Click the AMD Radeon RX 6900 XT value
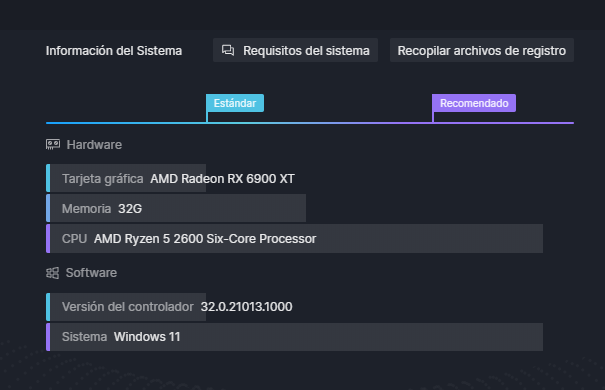 tap(222, 179)
